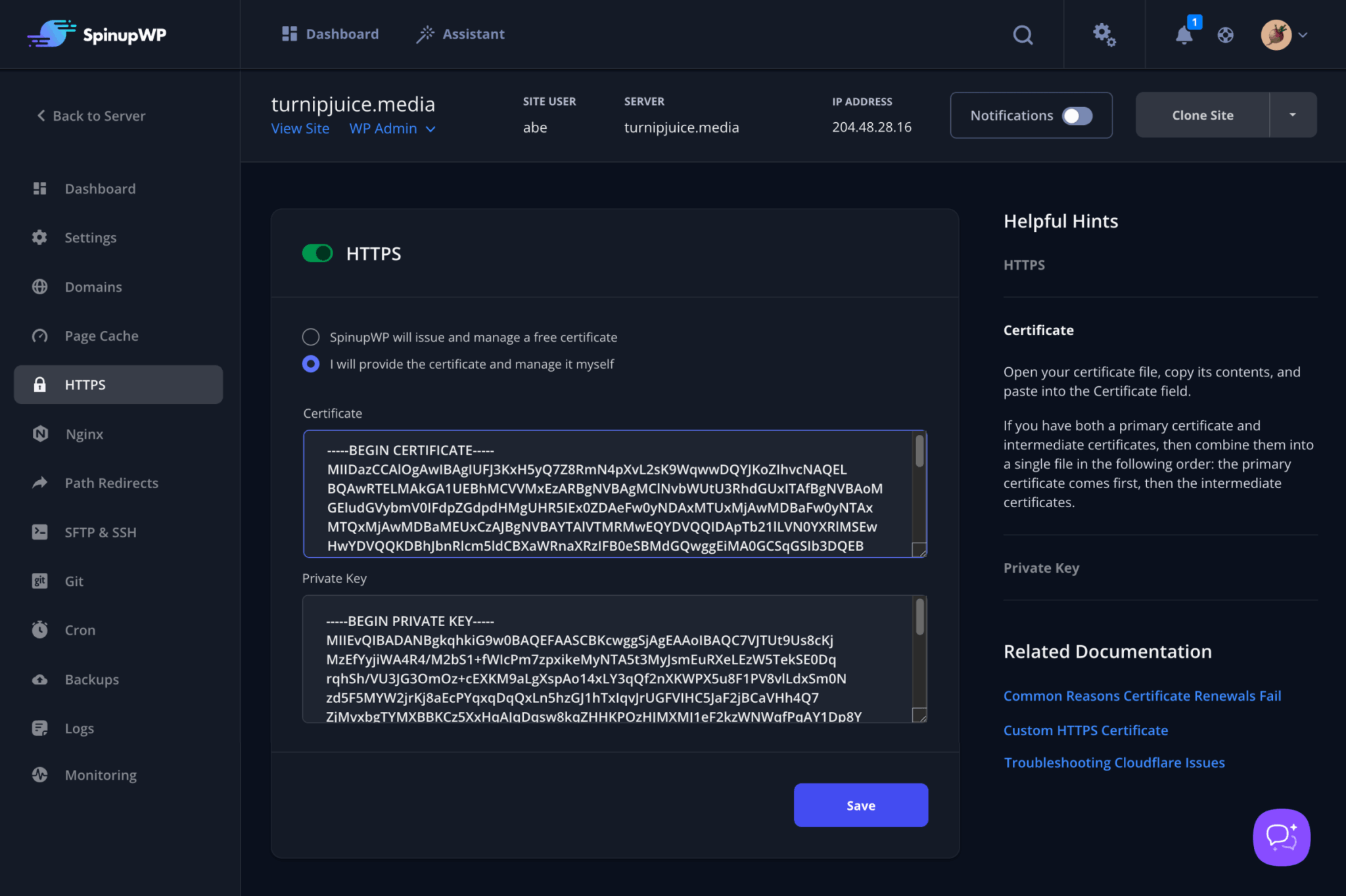
Task: Expand the HTTPS helpful hint section
Action: (x=1024, y=265)
